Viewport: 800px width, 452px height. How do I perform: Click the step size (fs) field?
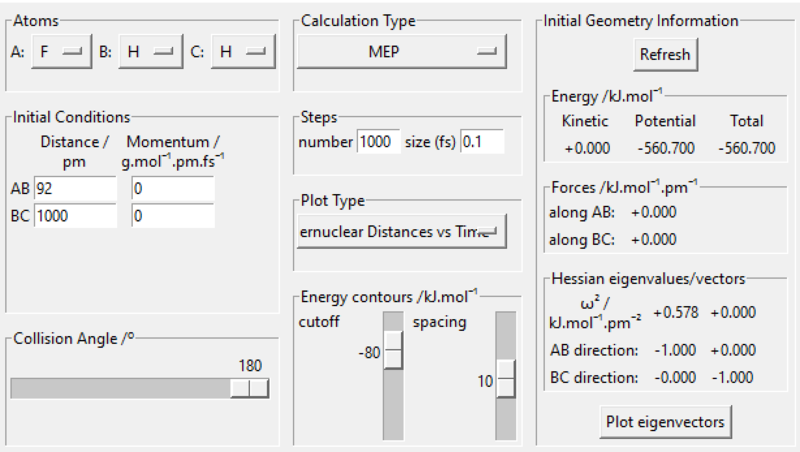pos(482,142)
